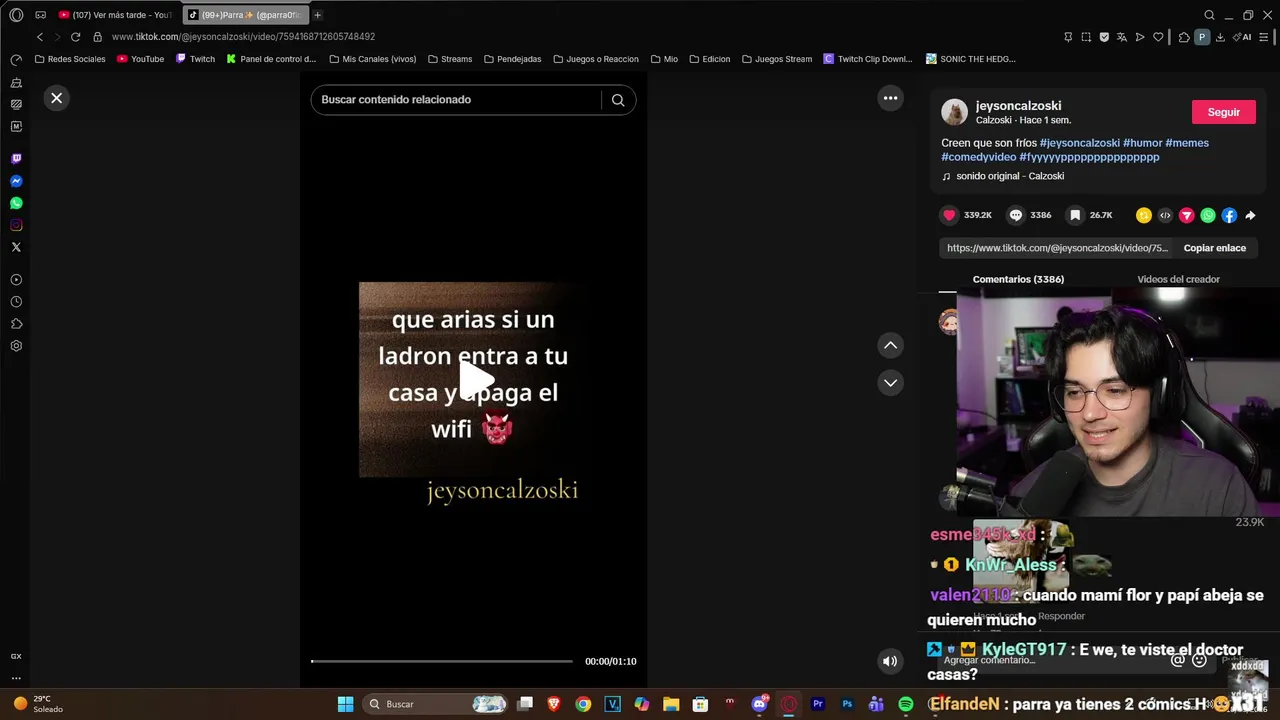Viewport: 1280px width, 720px height.
Task: Go to previous video arrow
Action: [890, 345]
